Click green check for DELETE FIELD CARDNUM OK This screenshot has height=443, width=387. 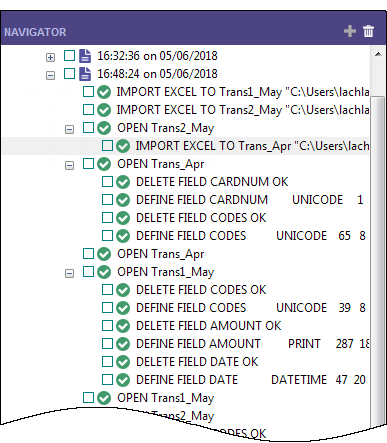[123, 182]
